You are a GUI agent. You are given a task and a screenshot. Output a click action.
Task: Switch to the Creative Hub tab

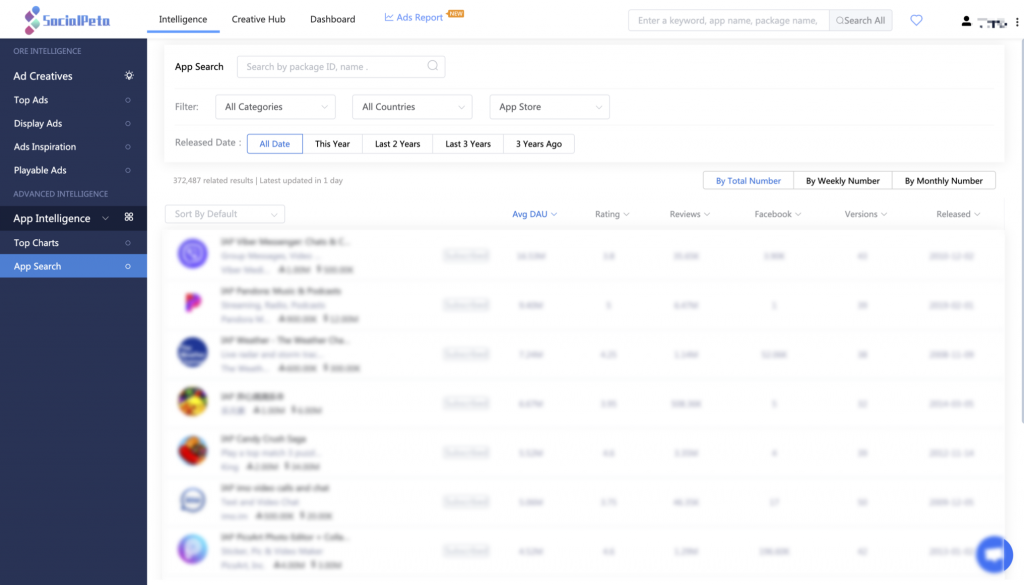[259, 19]
